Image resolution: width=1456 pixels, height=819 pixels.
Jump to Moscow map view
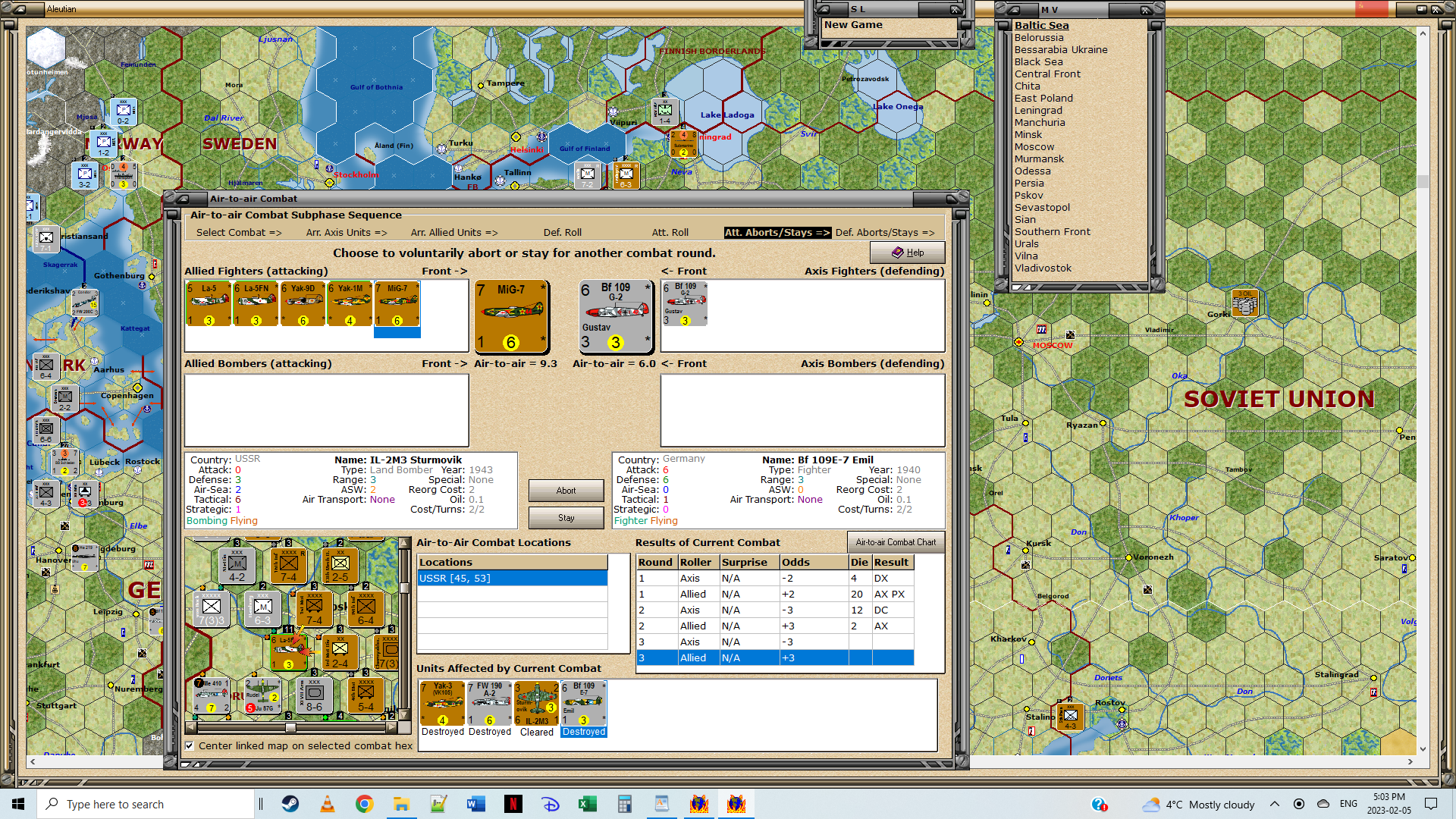[1034, 146]
